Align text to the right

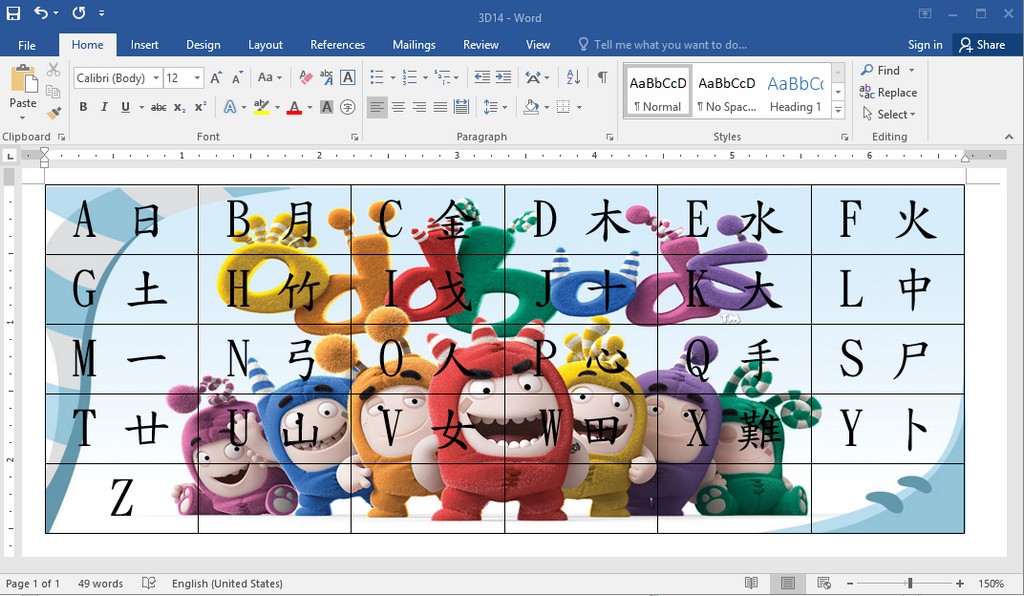pyautogui.click(x=419, y=107)
